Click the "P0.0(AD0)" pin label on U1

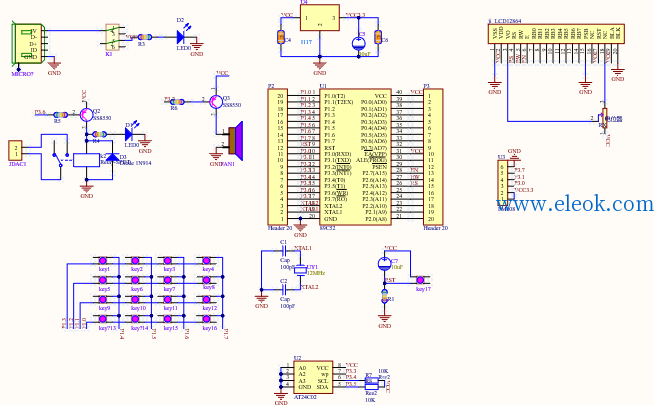click(x=374, y=102)
